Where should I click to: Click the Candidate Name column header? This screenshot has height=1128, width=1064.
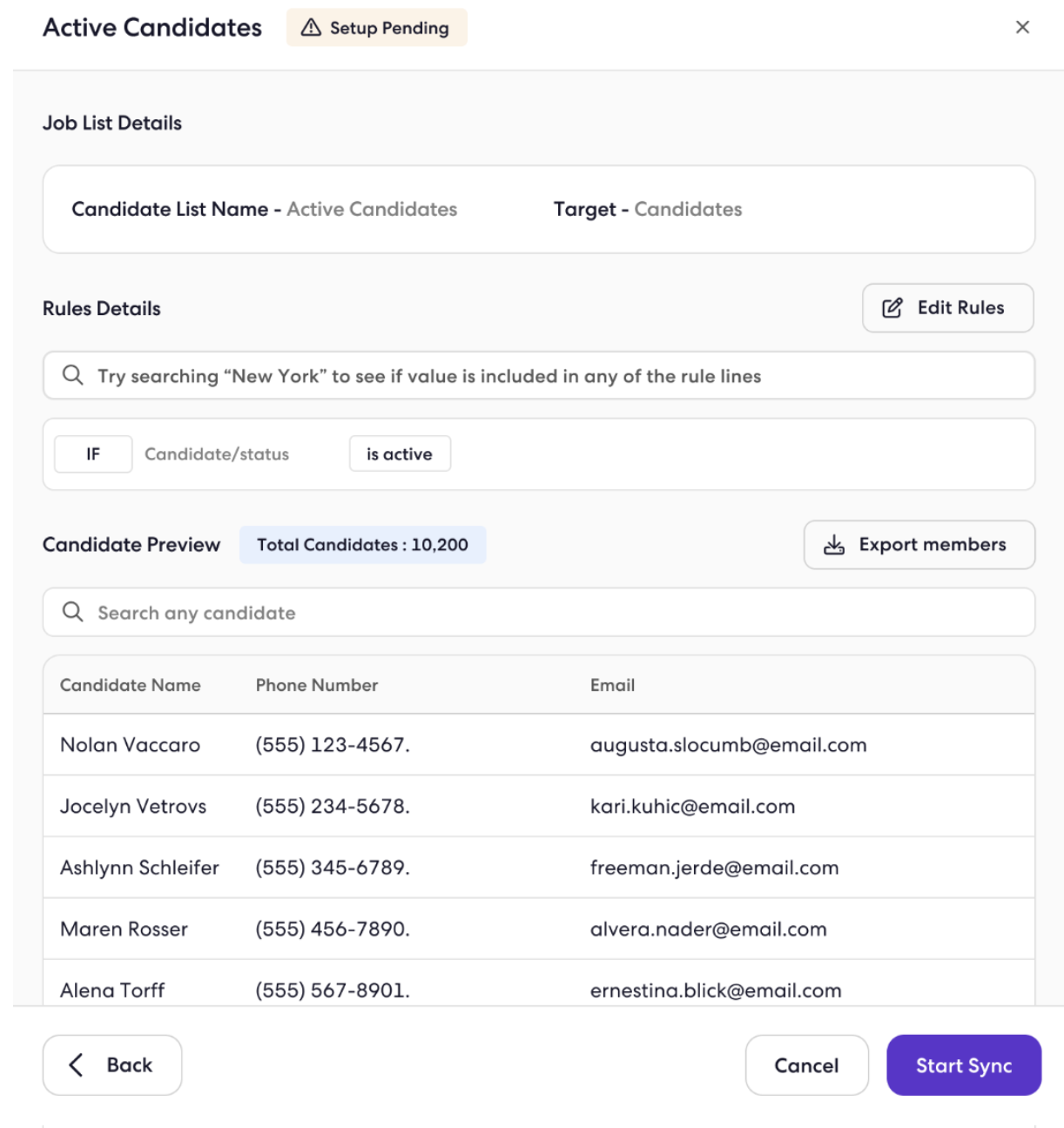coord(131,685)
